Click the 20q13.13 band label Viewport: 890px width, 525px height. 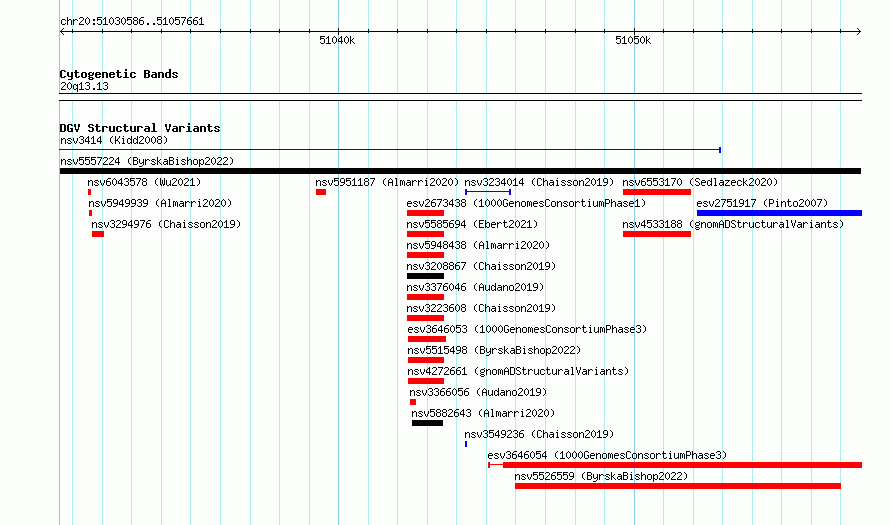[84, 86]
